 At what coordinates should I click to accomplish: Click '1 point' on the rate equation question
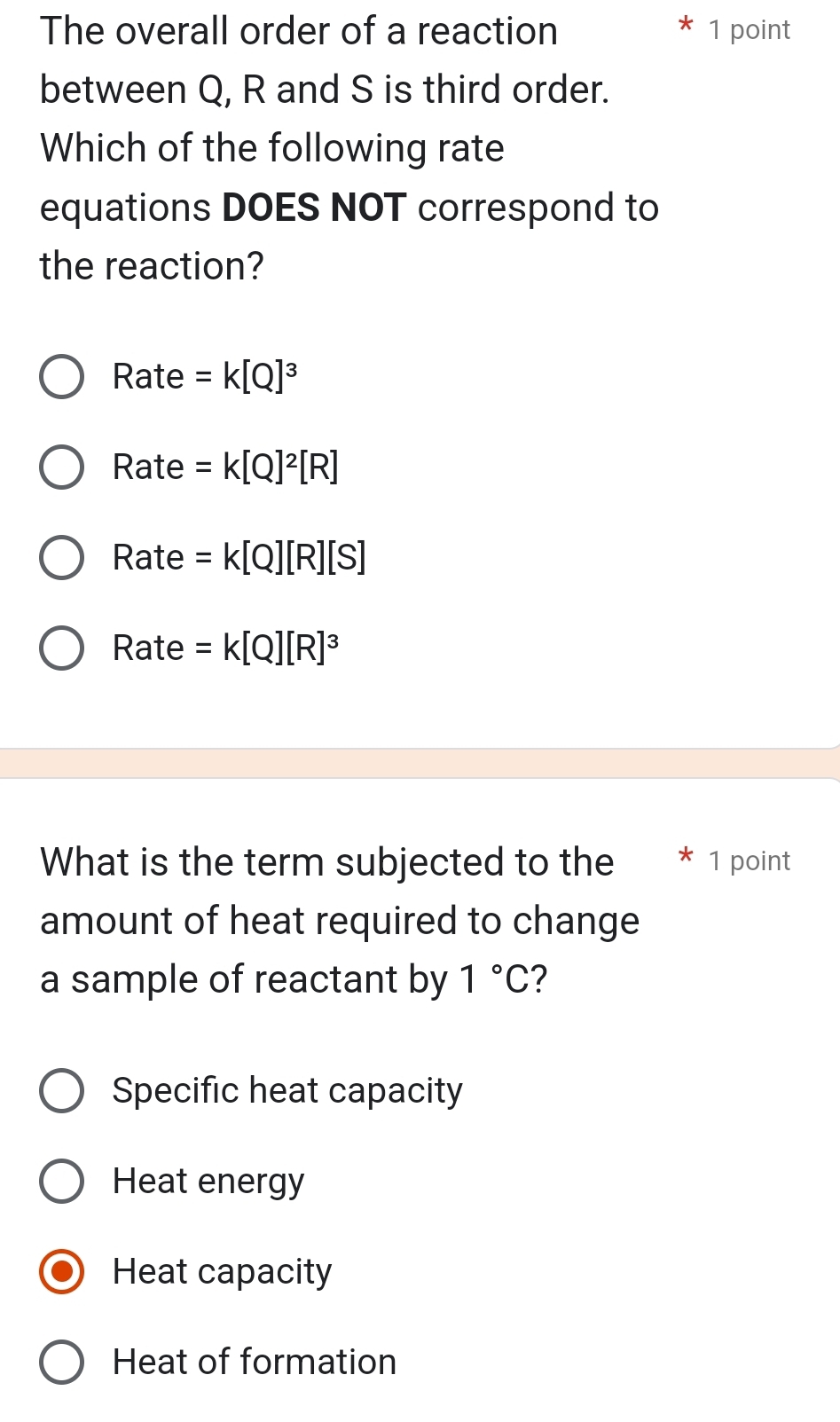[x=750, y=30]
